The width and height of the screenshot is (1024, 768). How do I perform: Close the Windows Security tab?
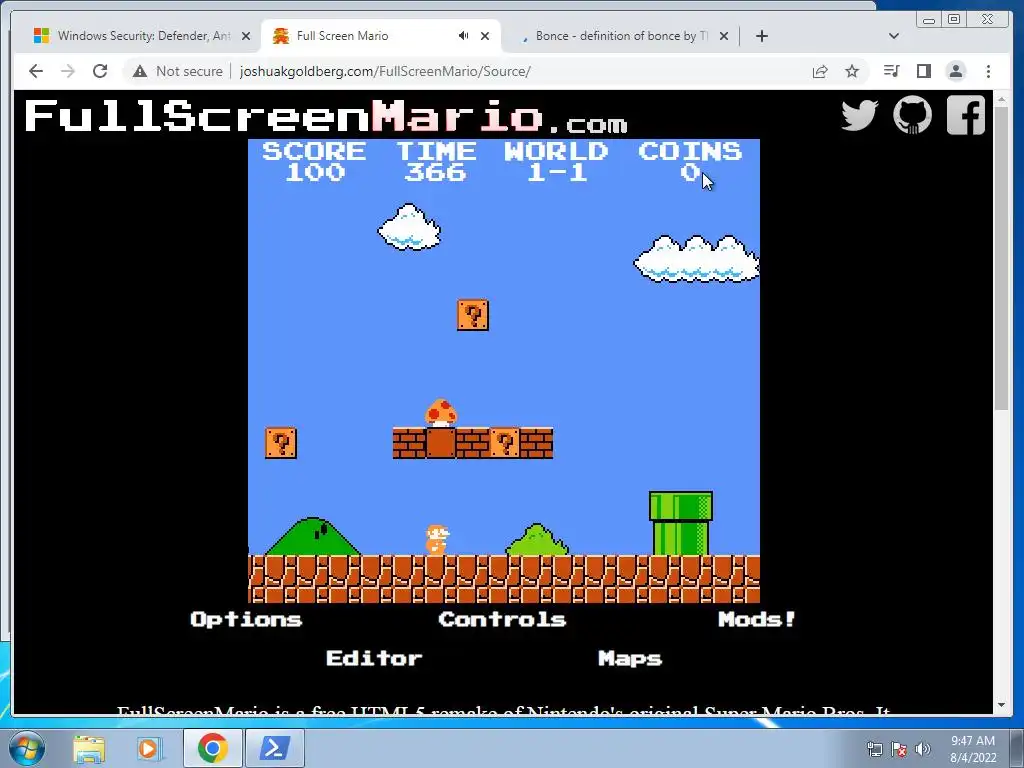tap(246, 36)
